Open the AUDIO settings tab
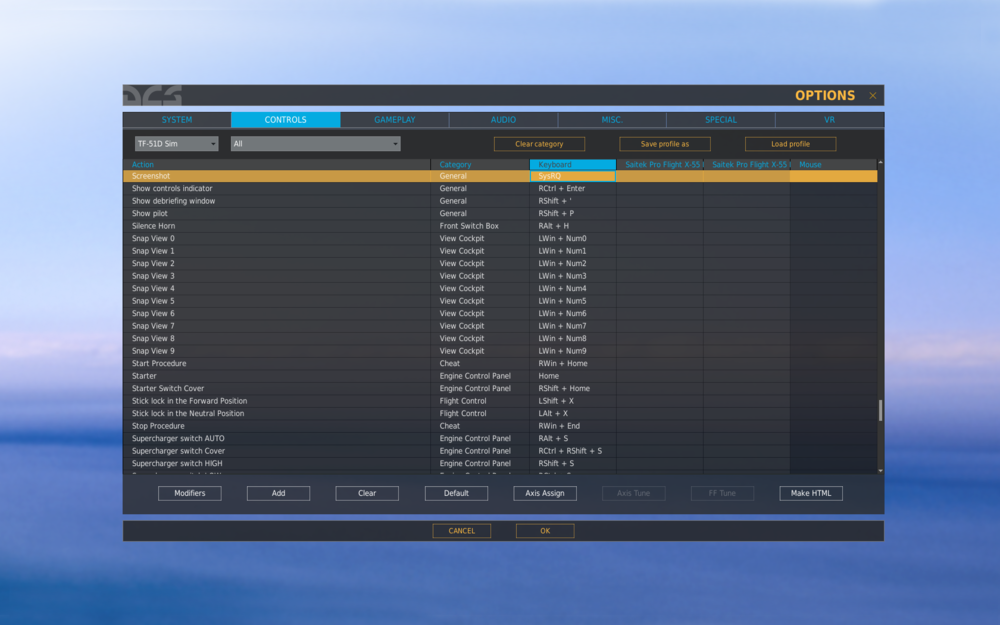Viewport: 1000px width, 625px height. pyautogui.click(x=503, y=118)
